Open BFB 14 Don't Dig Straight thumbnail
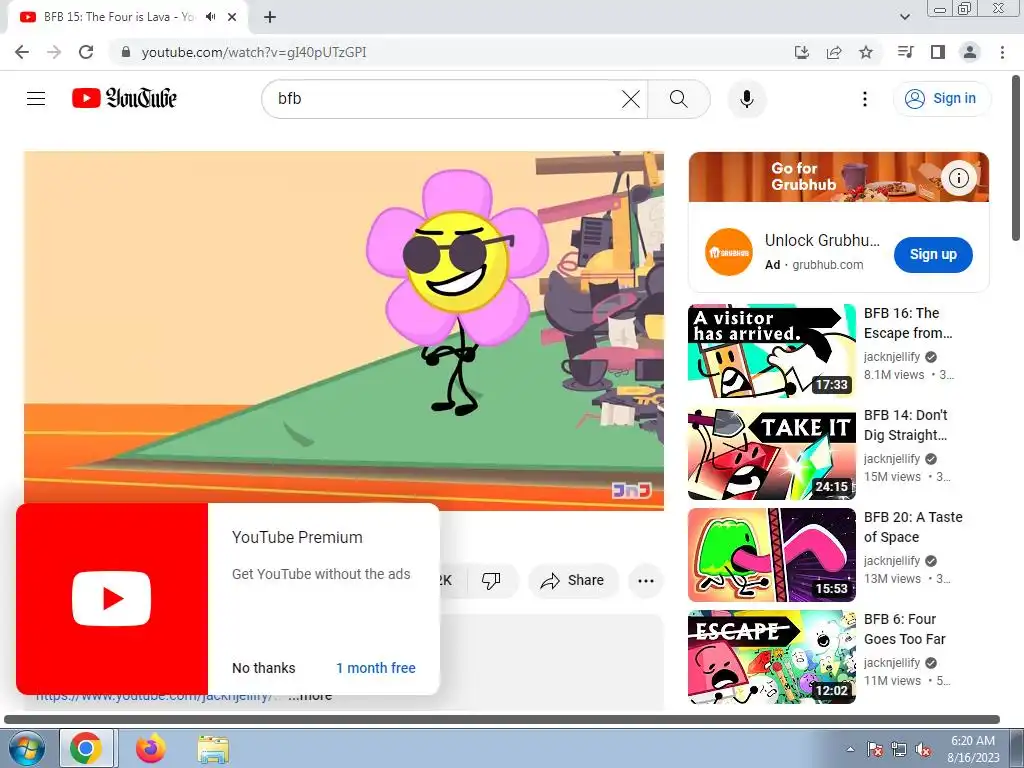1024x768 pixels. (x=771, y=453)
